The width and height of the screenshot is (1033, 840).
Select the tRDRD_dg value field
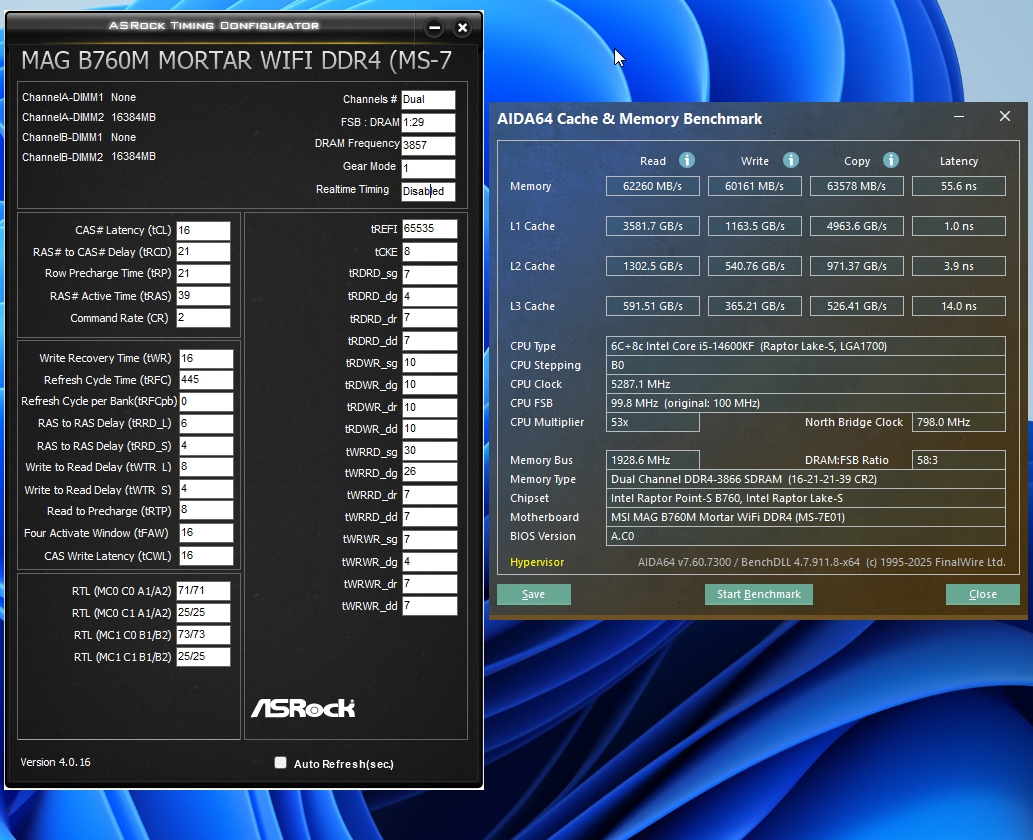(x=430, y=296)
